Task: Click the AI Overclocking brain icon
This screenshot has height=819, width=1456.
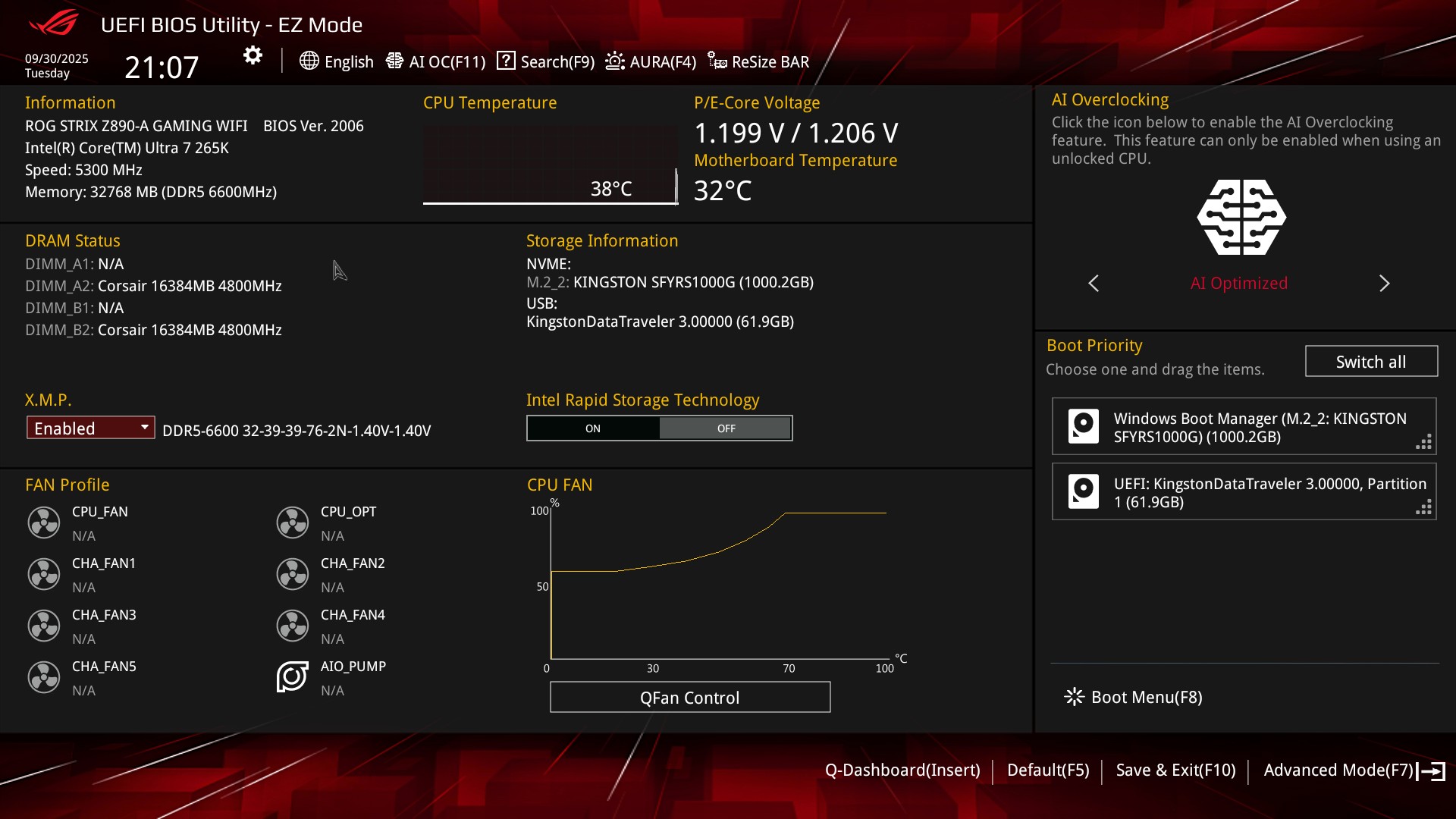Action: [x=1241, y=218]
